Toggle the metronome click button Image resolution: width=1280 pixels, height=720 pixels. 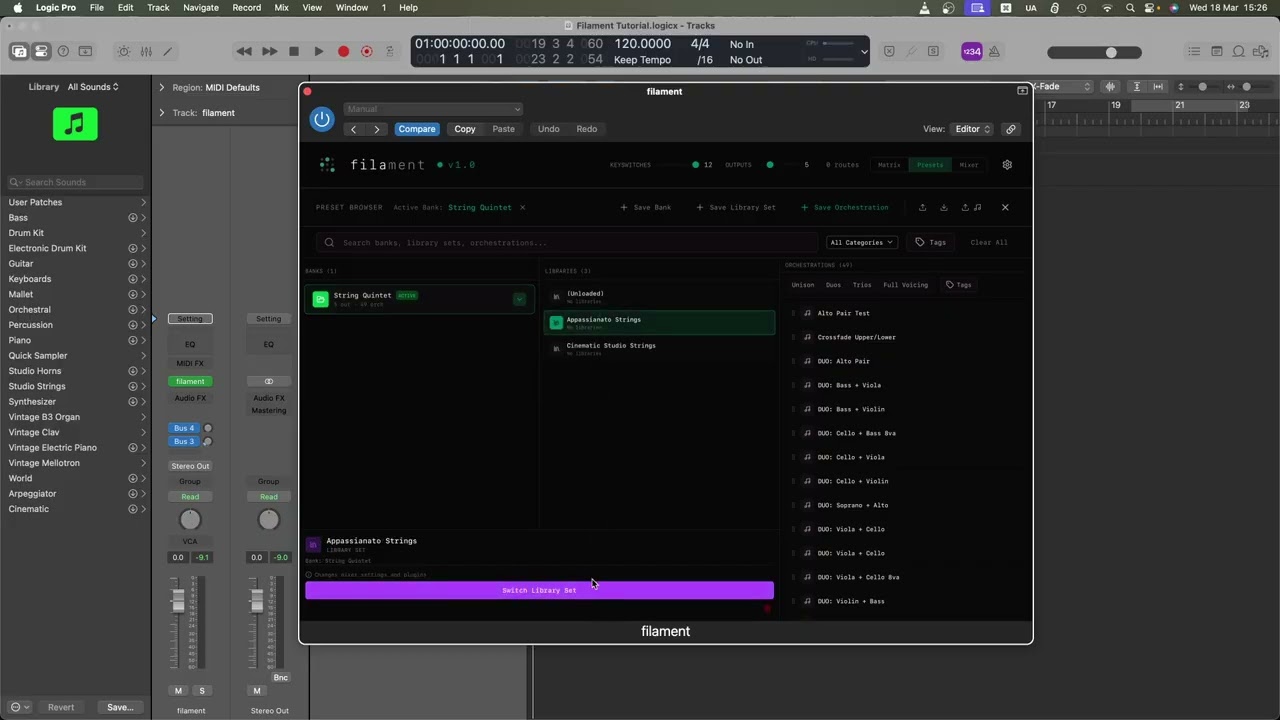(993, 52)
